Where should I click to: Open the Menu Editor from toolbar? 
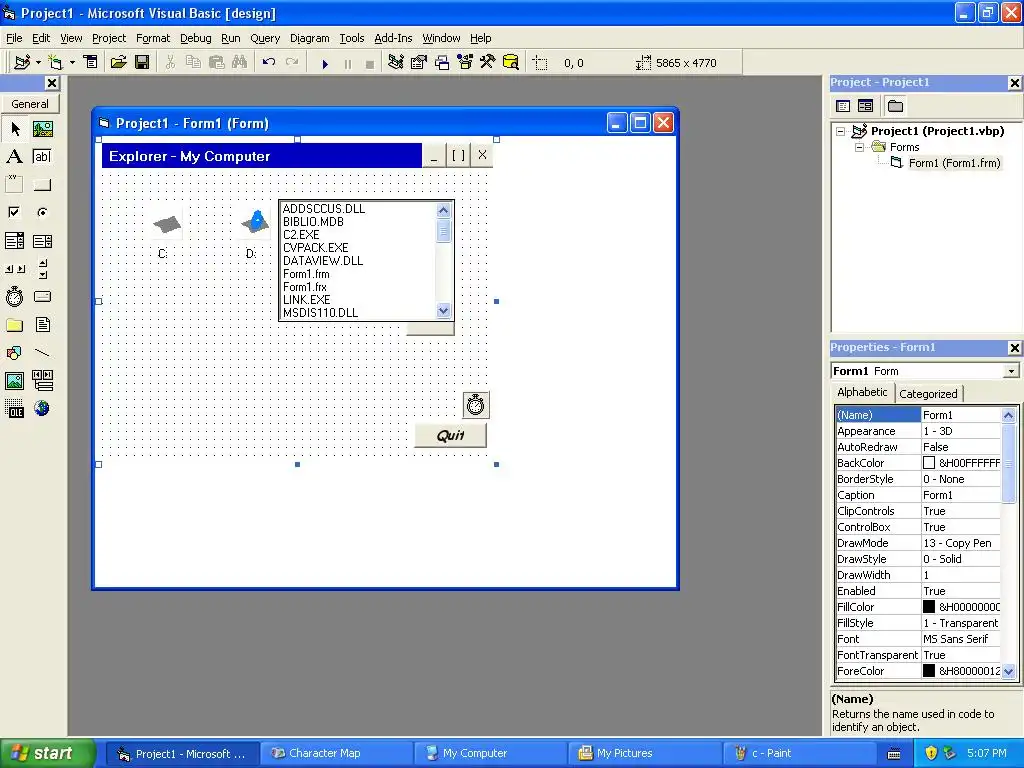pos(91,62)
